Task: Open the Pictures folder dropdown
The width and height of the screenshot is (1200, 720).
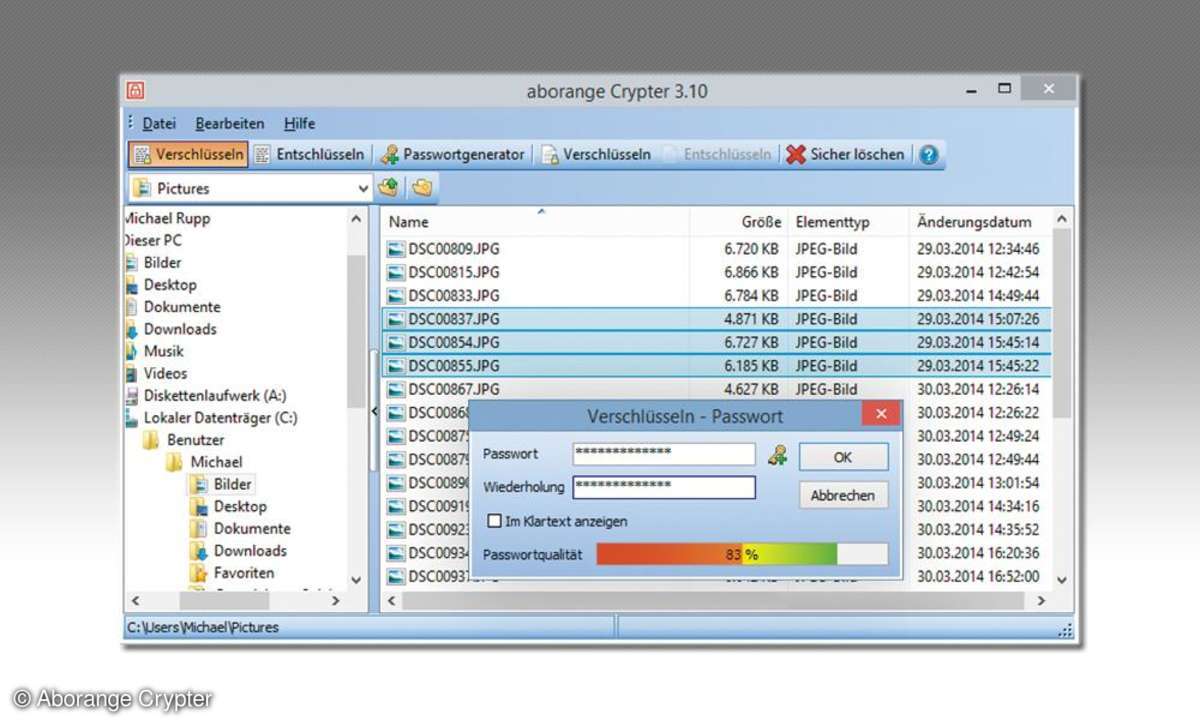Action: pyautogui.click(x=363, y=188)
